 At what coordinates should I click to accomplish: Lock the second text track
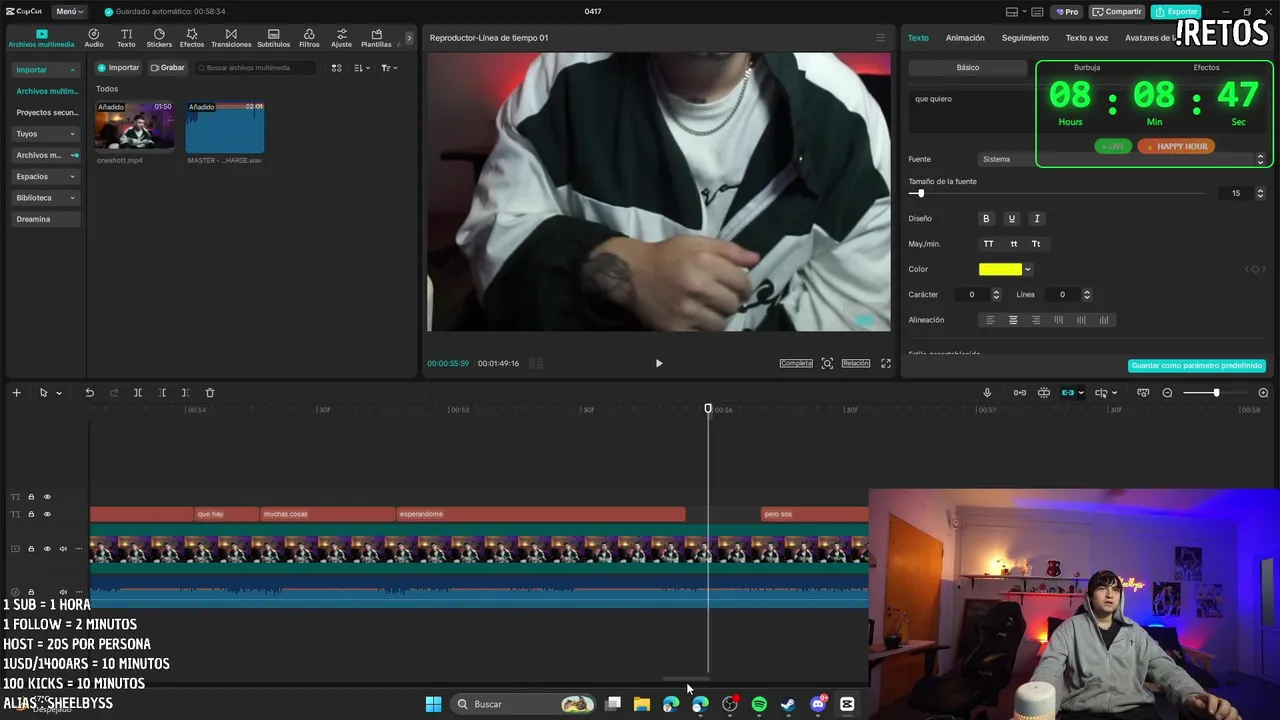(31, 514)
